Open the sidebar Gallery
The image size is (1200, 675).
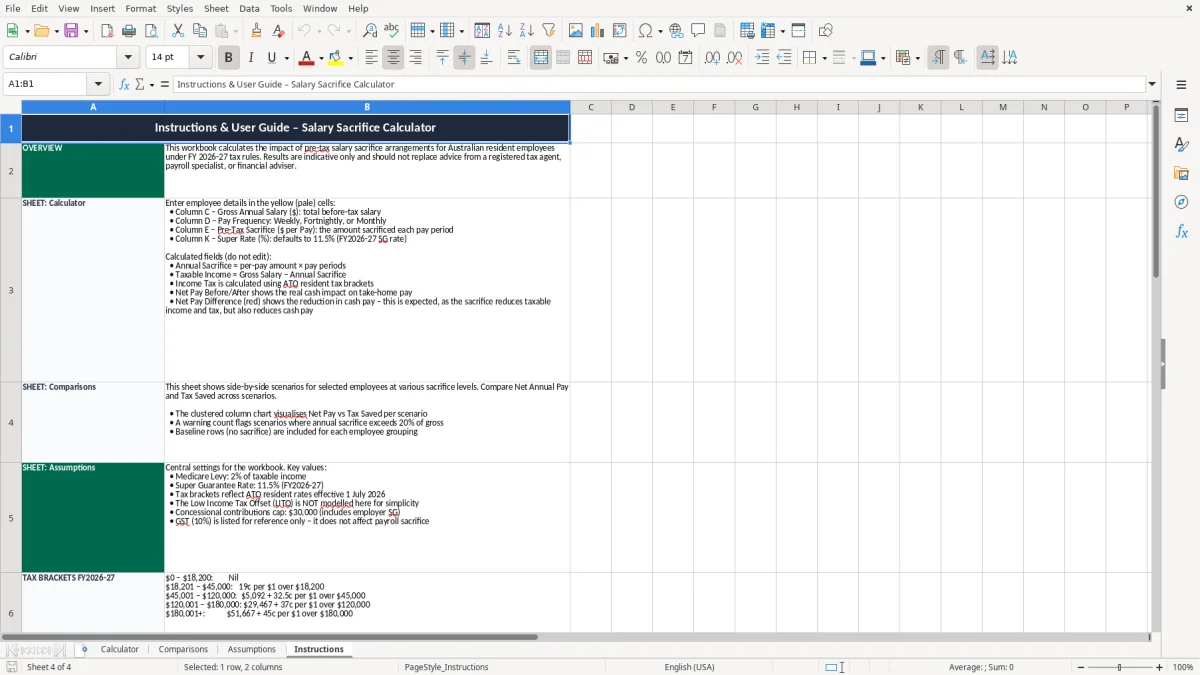coord(1181,173)
